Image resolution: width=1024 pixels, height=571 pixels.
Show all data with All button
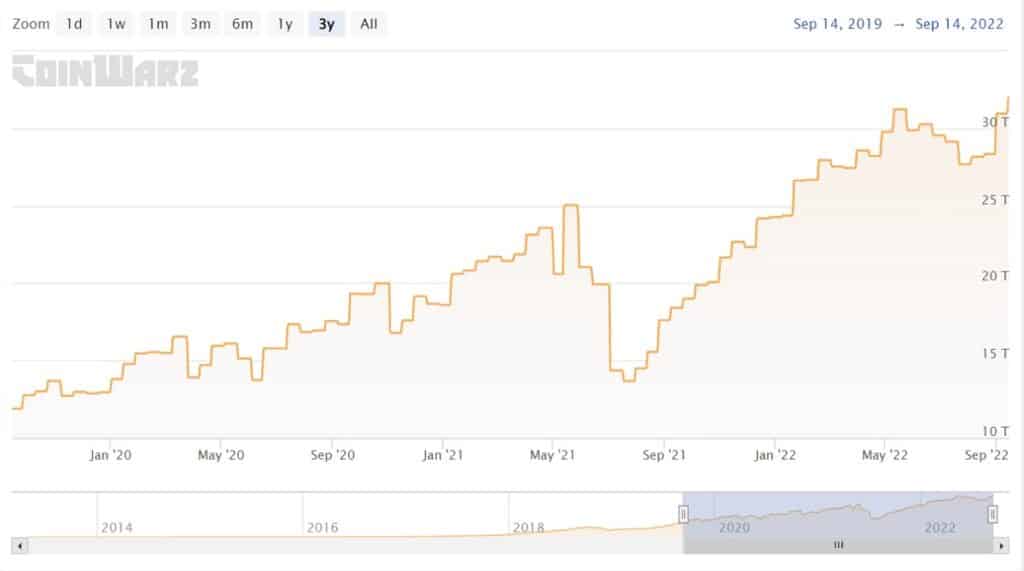click(x=369, y=24)
